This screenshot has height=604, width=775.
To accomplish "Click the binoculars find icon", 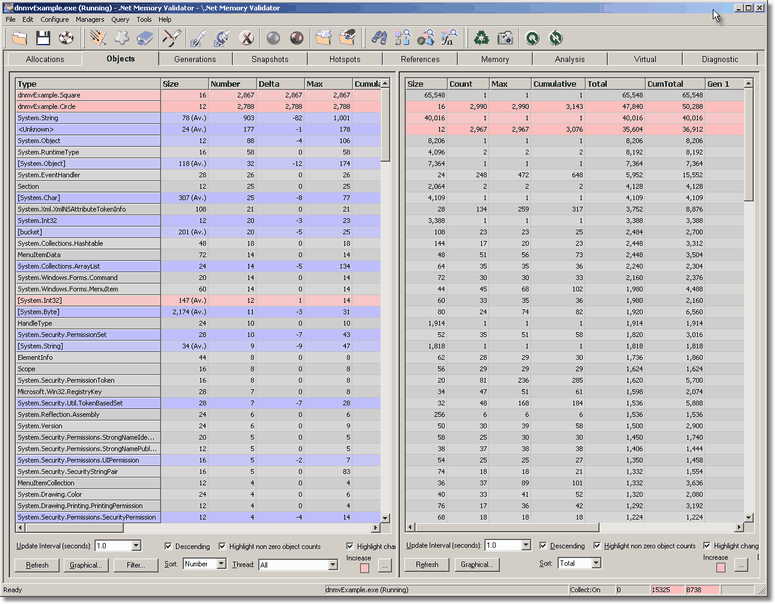I will (x=379, y=38).
